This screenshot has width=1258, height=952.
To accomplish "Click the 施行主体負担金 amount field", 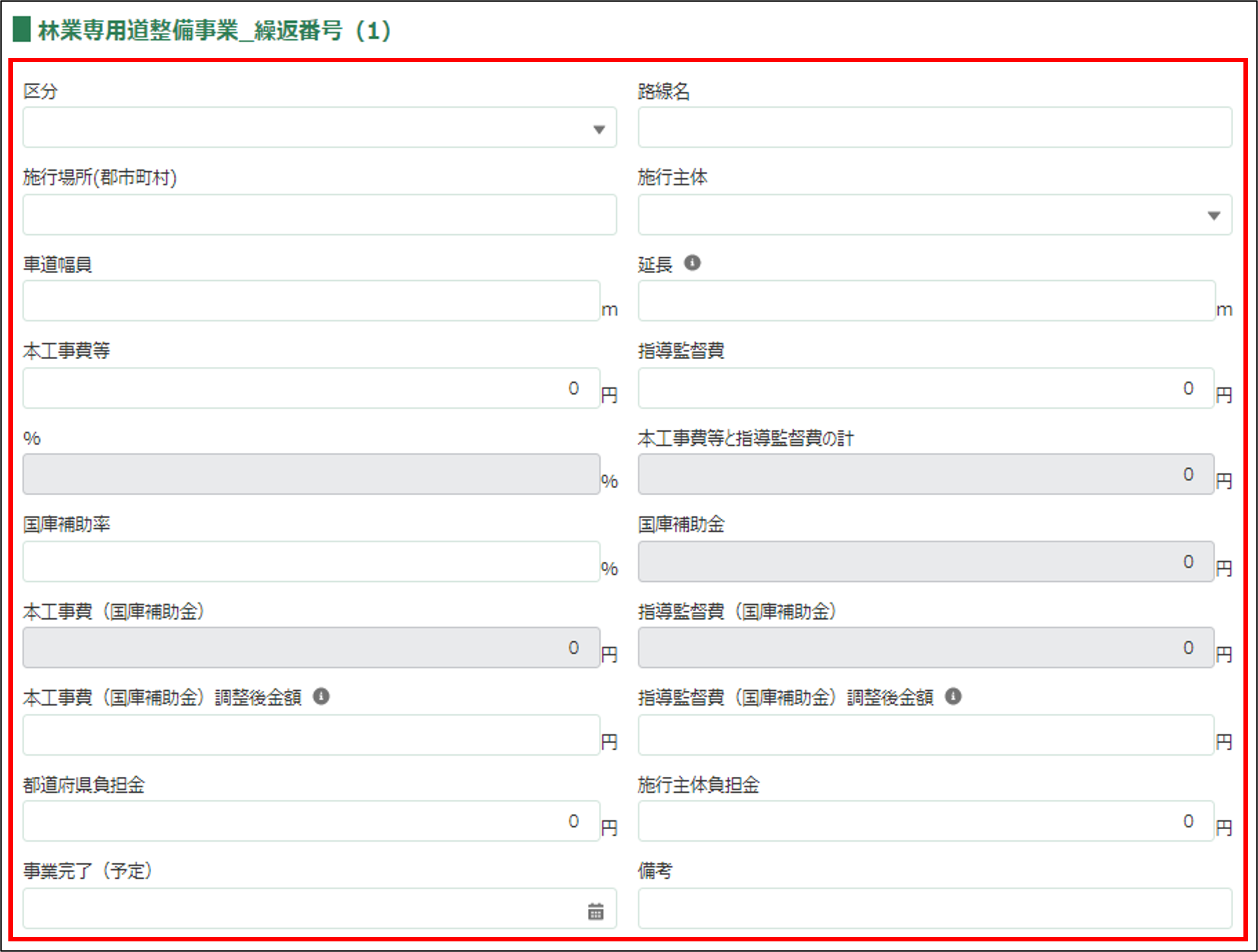I will click(926, 821).
